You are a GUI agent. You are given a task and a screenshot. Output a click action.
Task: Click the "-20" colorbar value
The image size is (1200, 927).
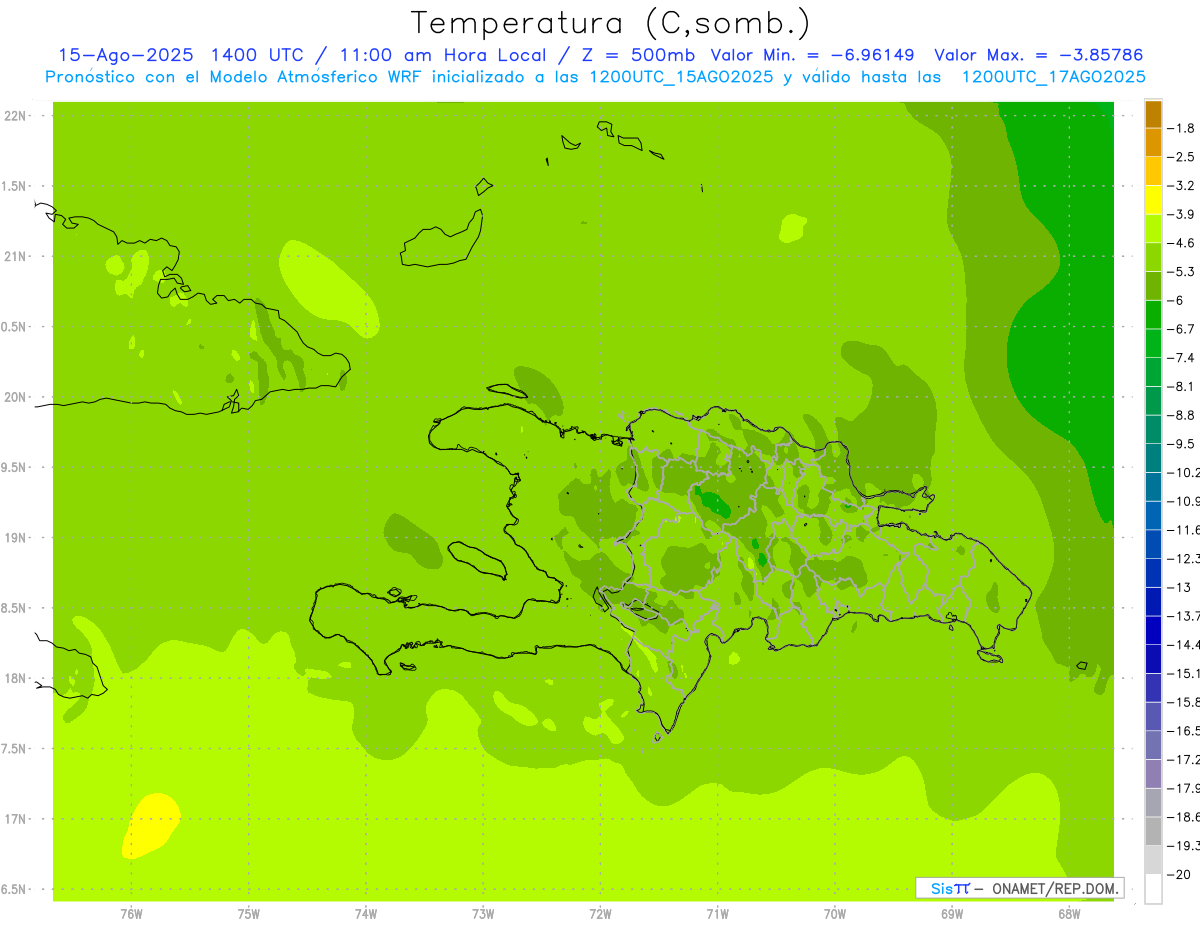coord(1179,875)
